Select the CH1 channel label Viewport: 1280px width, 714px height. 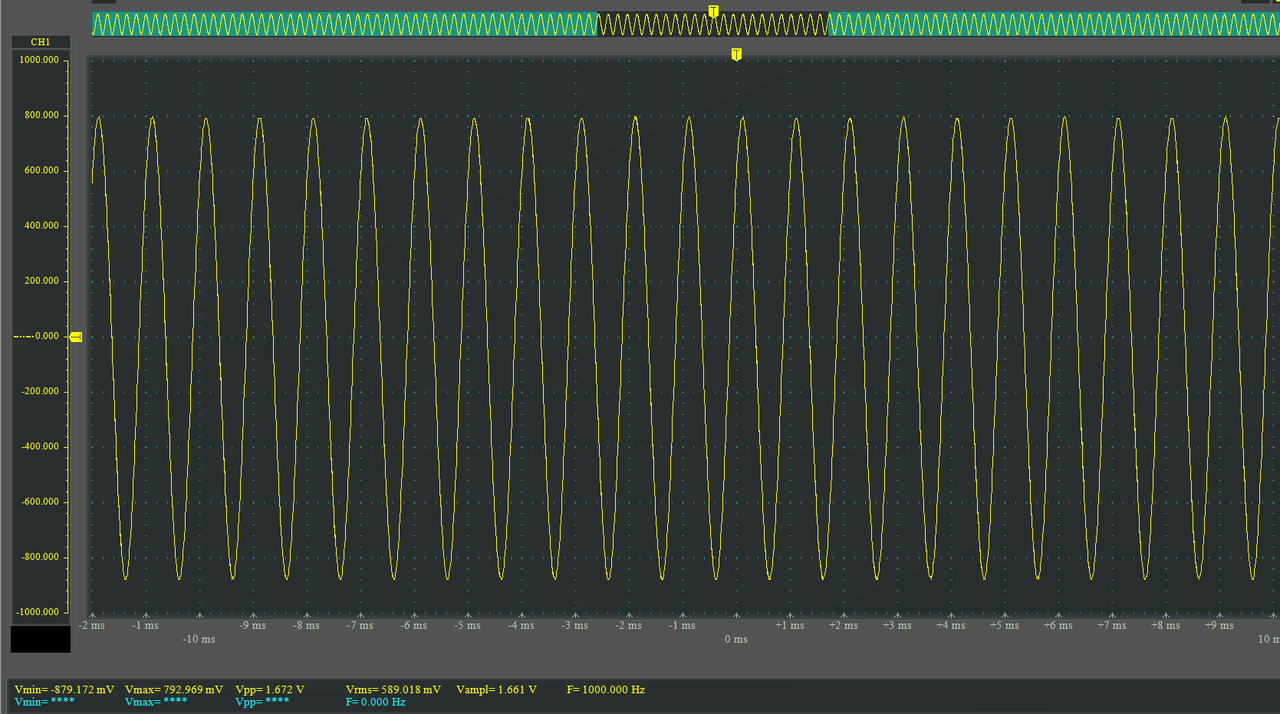pos(40,42)
